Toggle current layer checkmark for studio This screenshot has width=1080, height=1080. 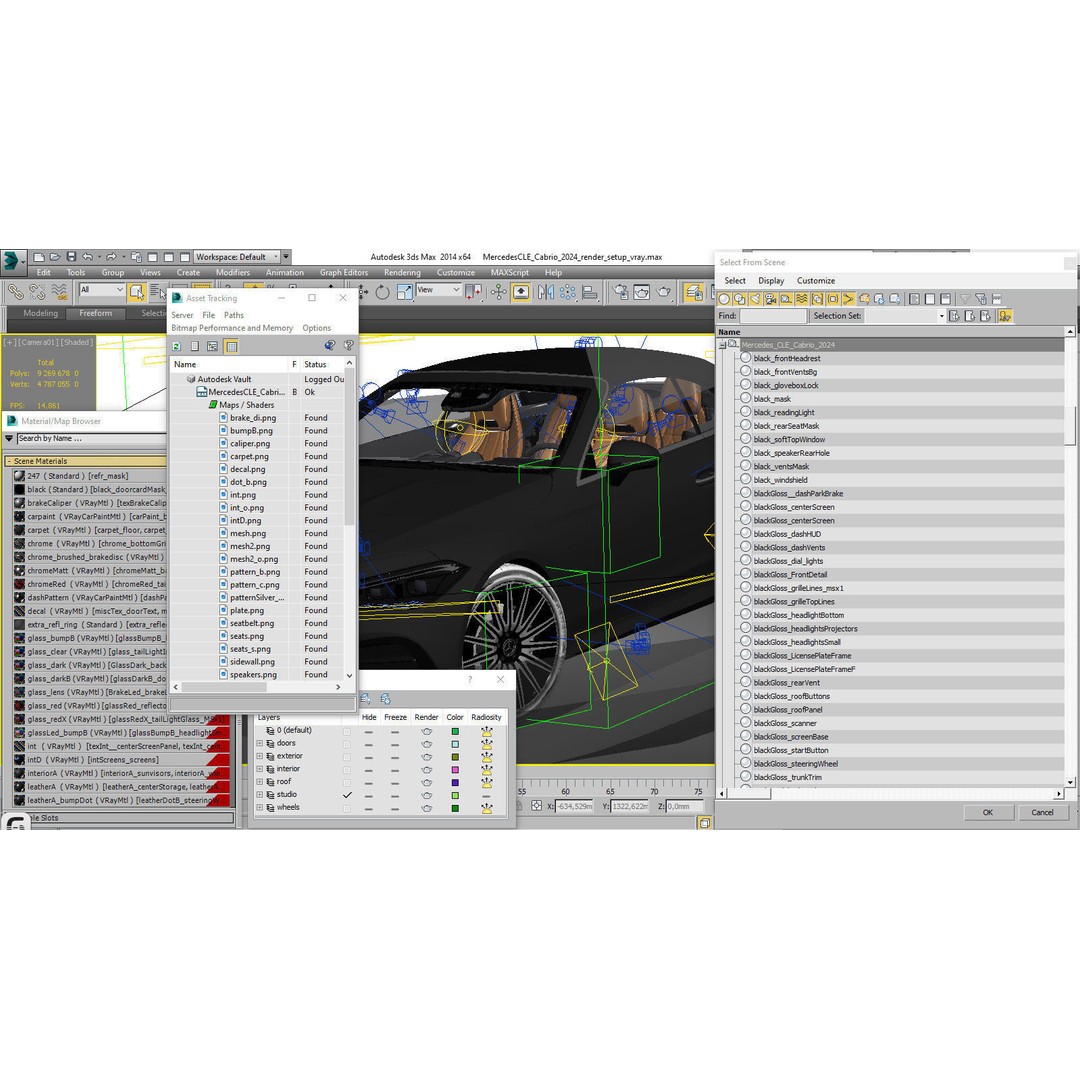click(x=346, y=795)
